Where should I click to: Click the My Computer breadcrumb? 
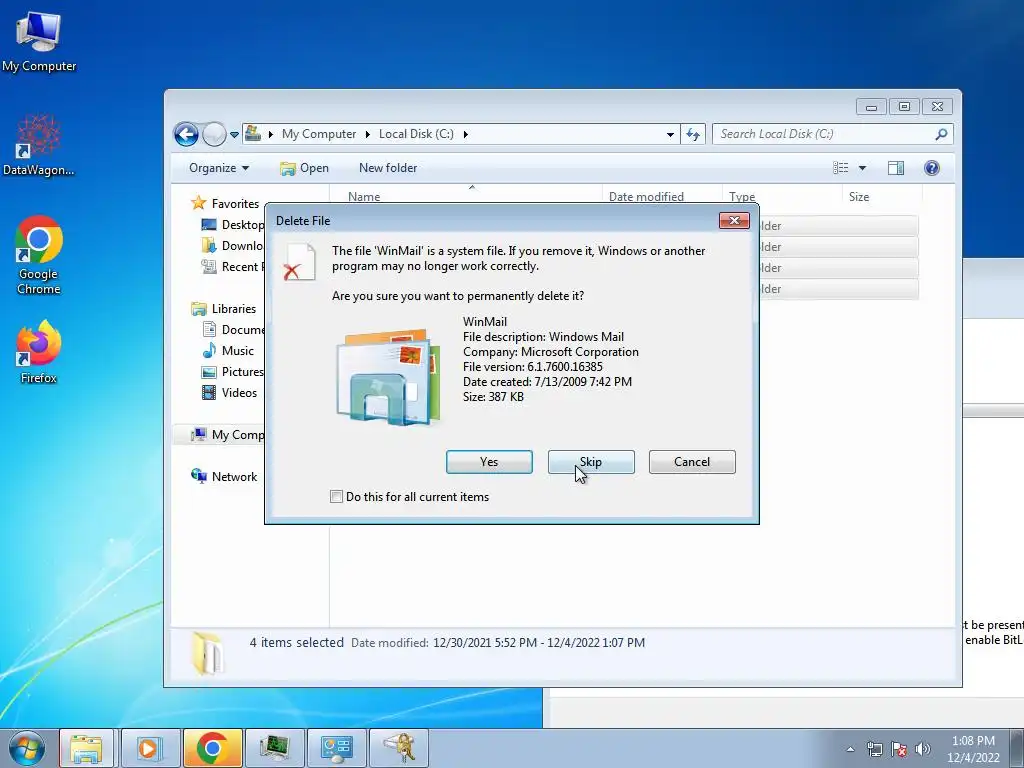(319, 134)
